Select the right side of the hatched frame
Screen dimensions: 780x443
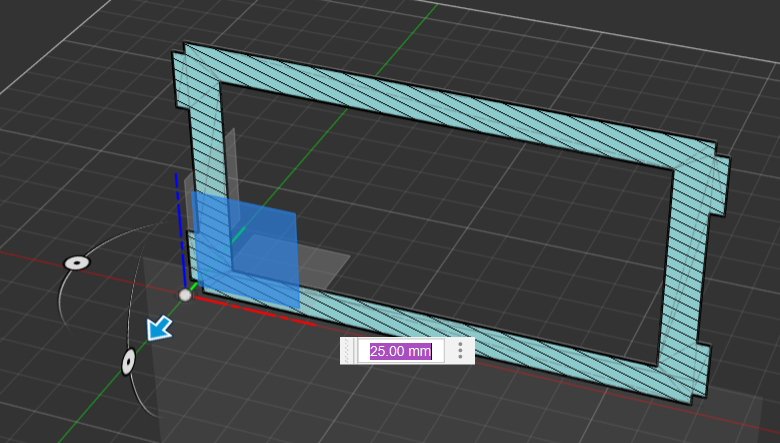pyautogui.click(x=692, y=270)
